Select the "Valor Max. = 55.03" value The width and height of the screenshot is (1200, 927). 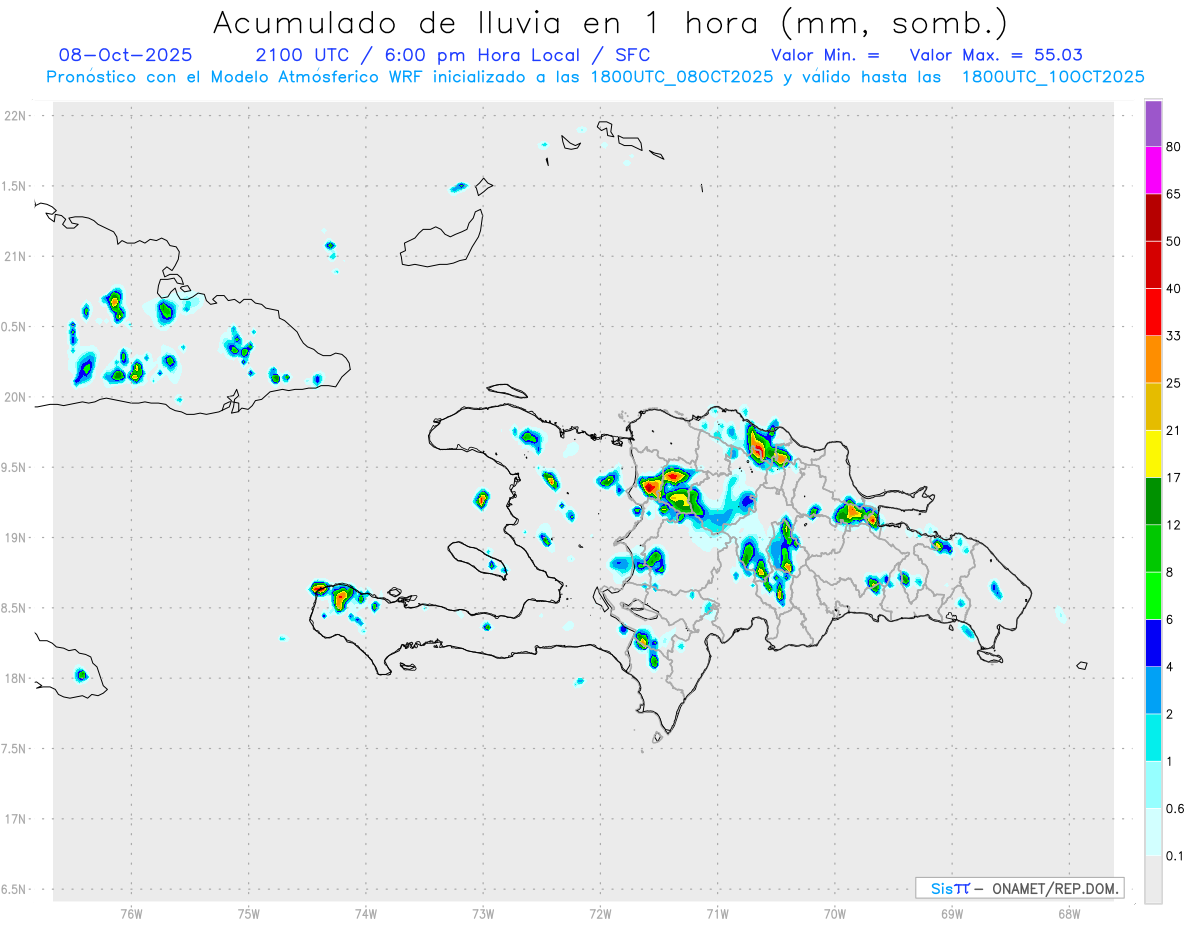coord(996,55)
